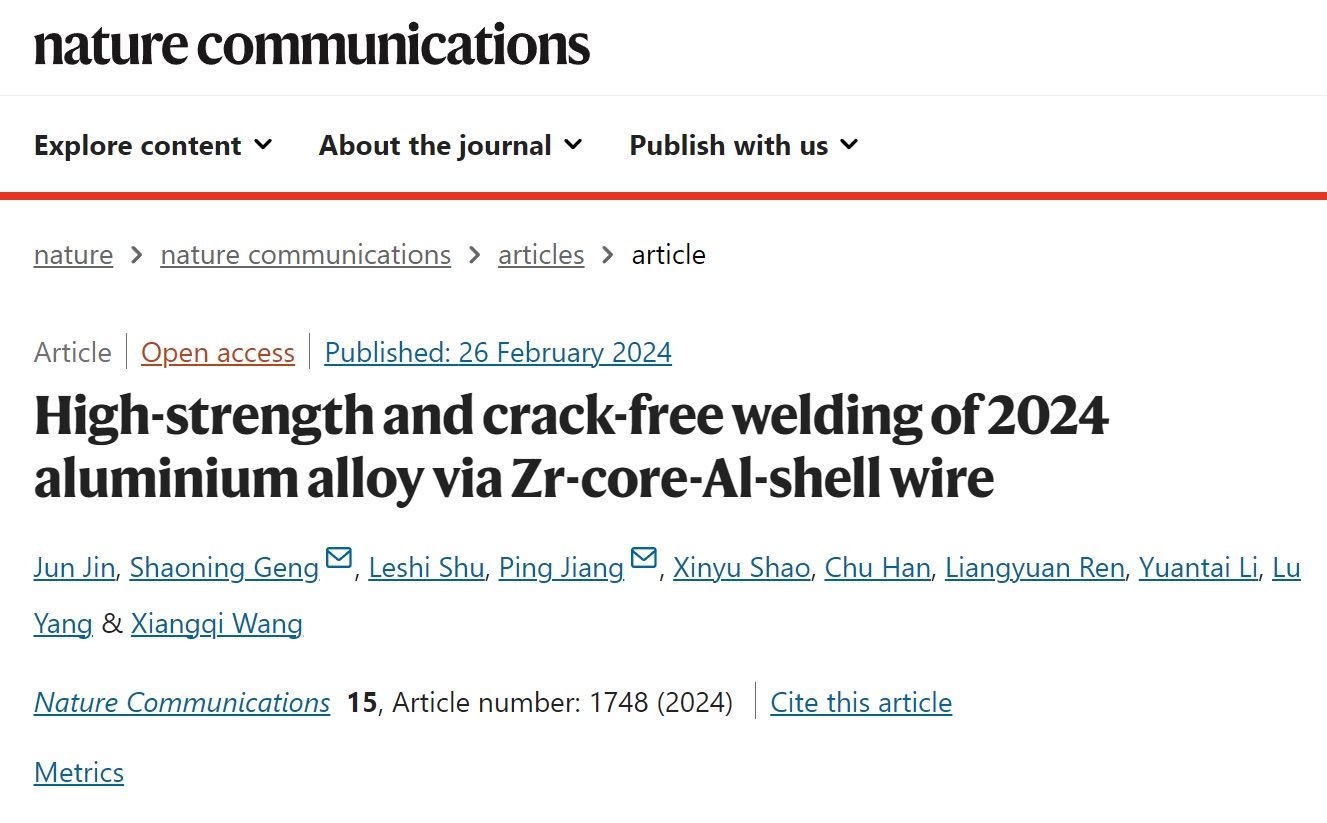Open the article Metrics page
This screenshot has width=1327, height=823.
tap(79, 773)
